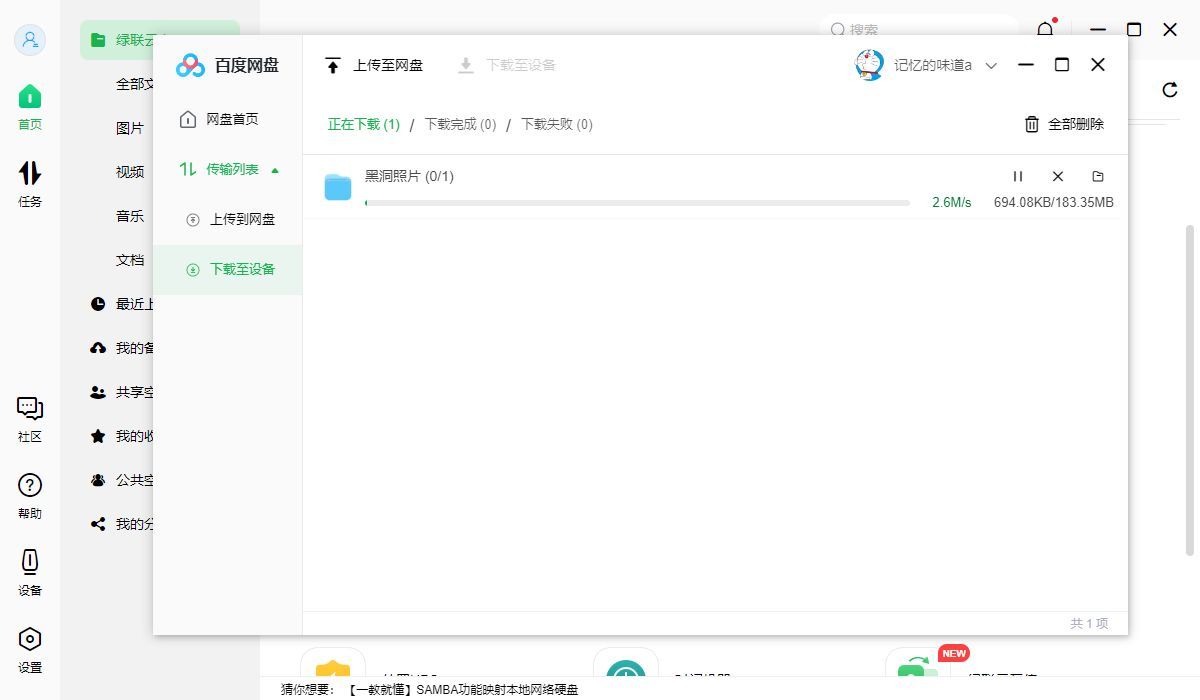Click the 上传至网盘 button
1200x700 pixels.
(374, 65)
